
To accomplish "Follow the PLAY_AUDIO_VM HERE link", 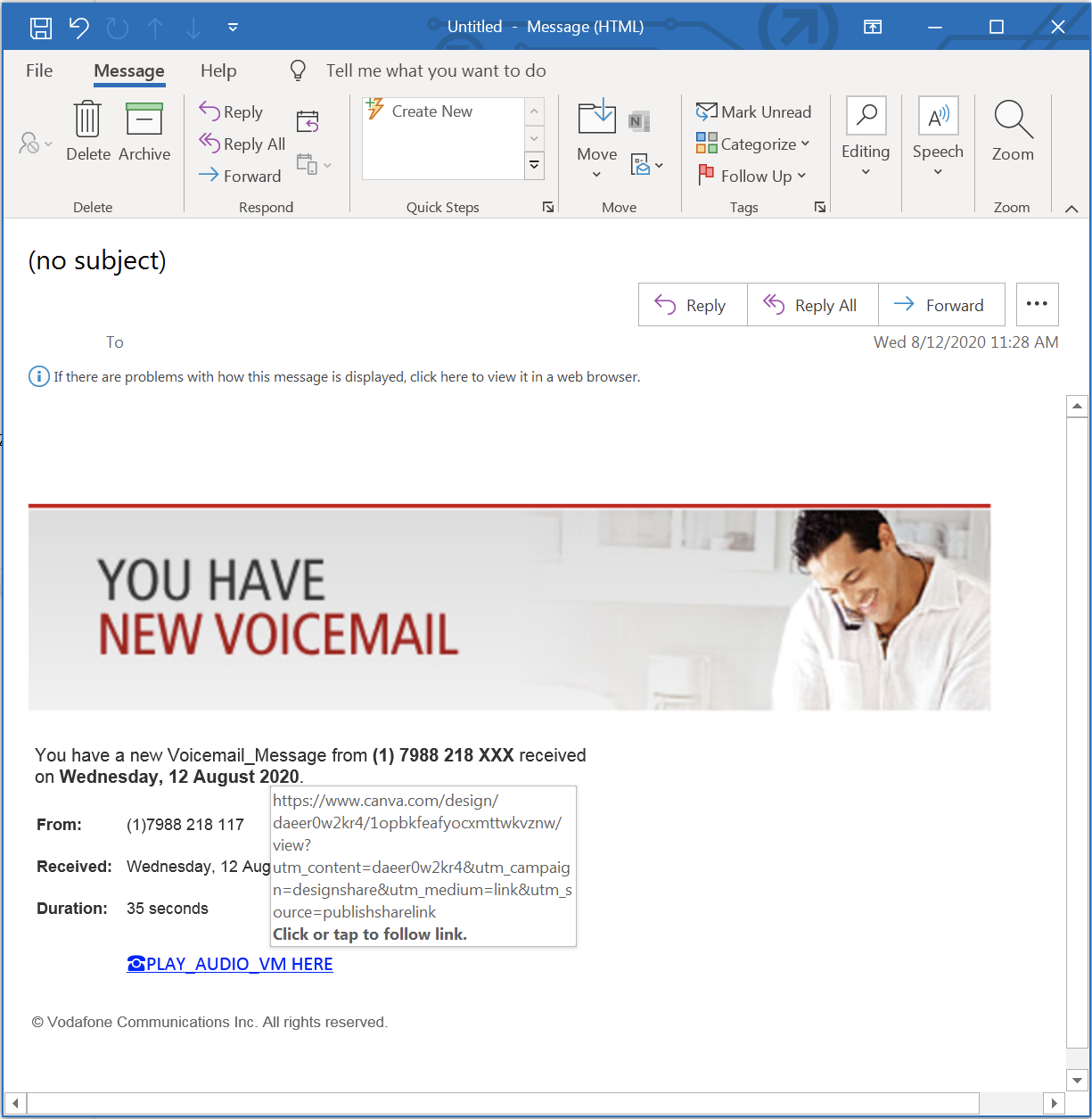I will 229,964.
